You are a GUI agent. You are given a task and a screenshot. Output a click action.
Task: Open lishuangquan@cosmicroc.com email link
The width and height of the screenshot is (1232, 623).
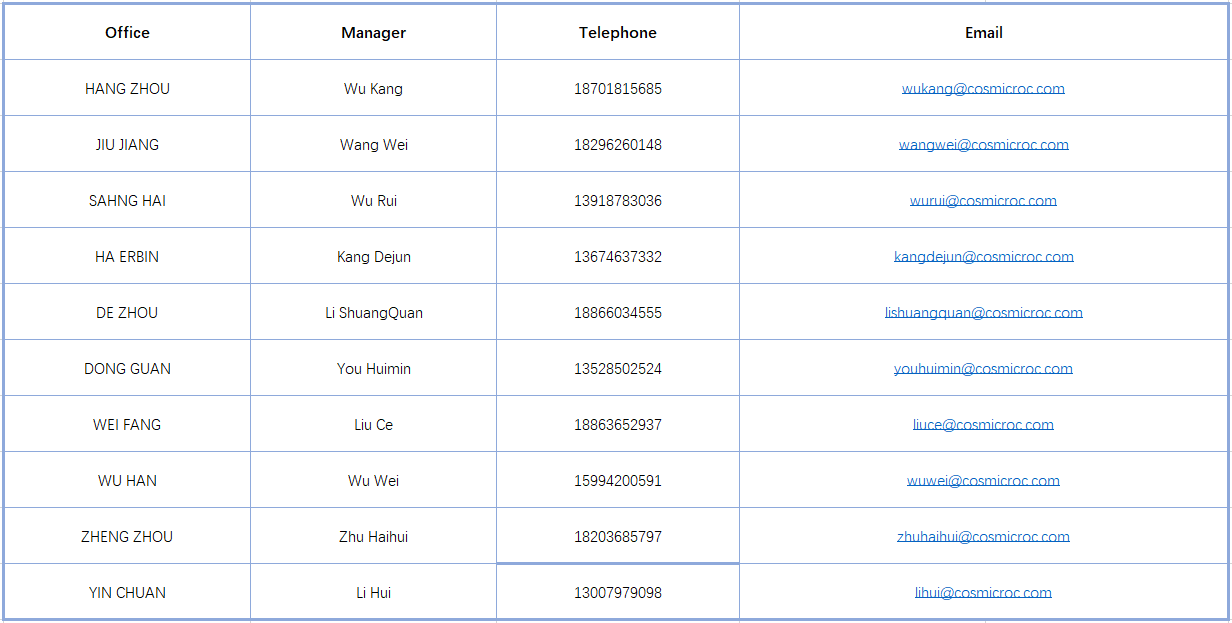coord(983,312)
